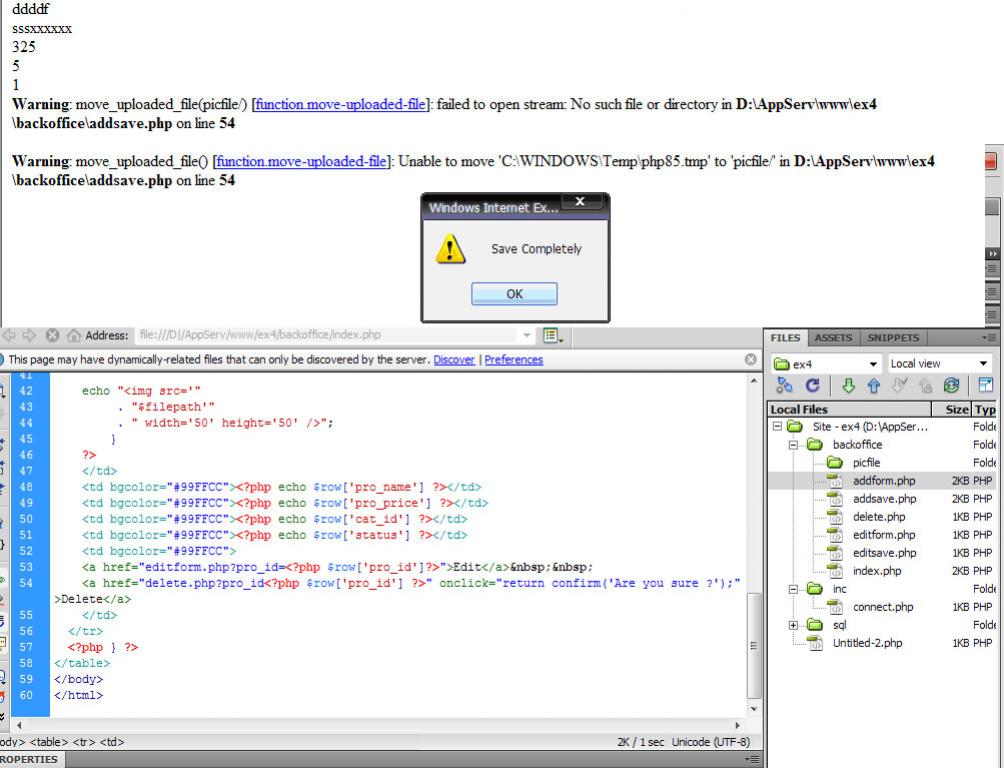This screenshot has height=768, width=1004.
Task: Select delete.php in Files panel
Action: (x=879, y=516)
